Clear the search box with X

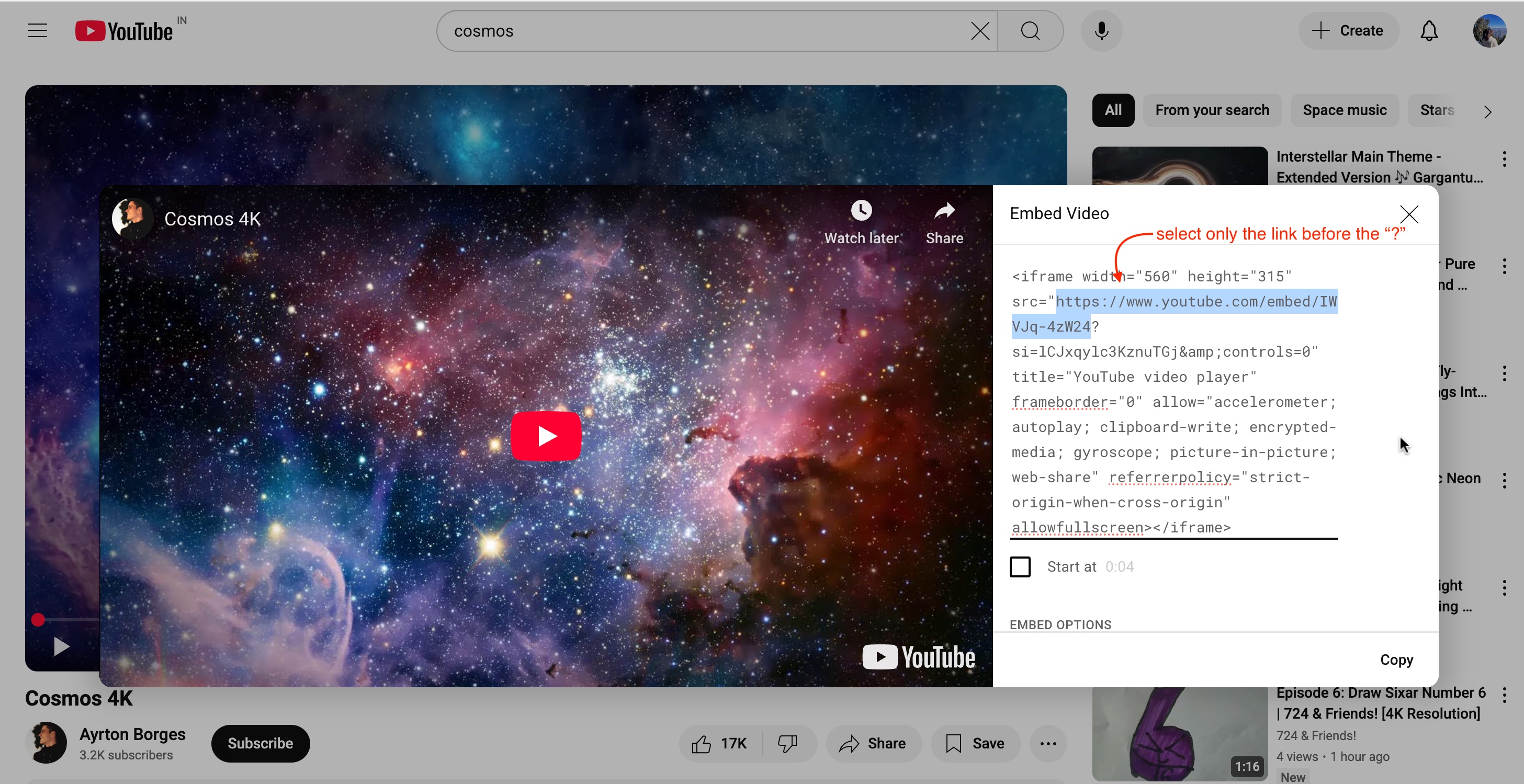(980, 31)
